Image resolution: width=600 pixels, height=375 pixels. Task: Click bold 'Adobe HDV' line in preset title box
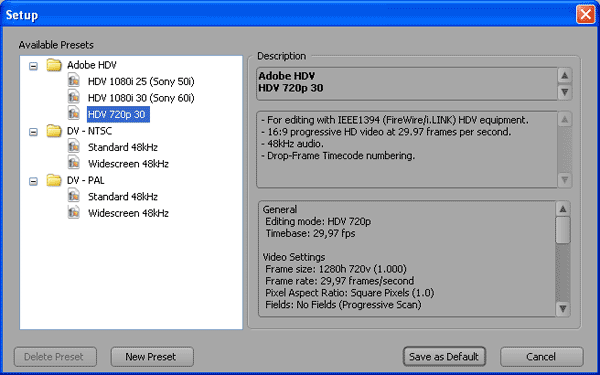[287, 76]
